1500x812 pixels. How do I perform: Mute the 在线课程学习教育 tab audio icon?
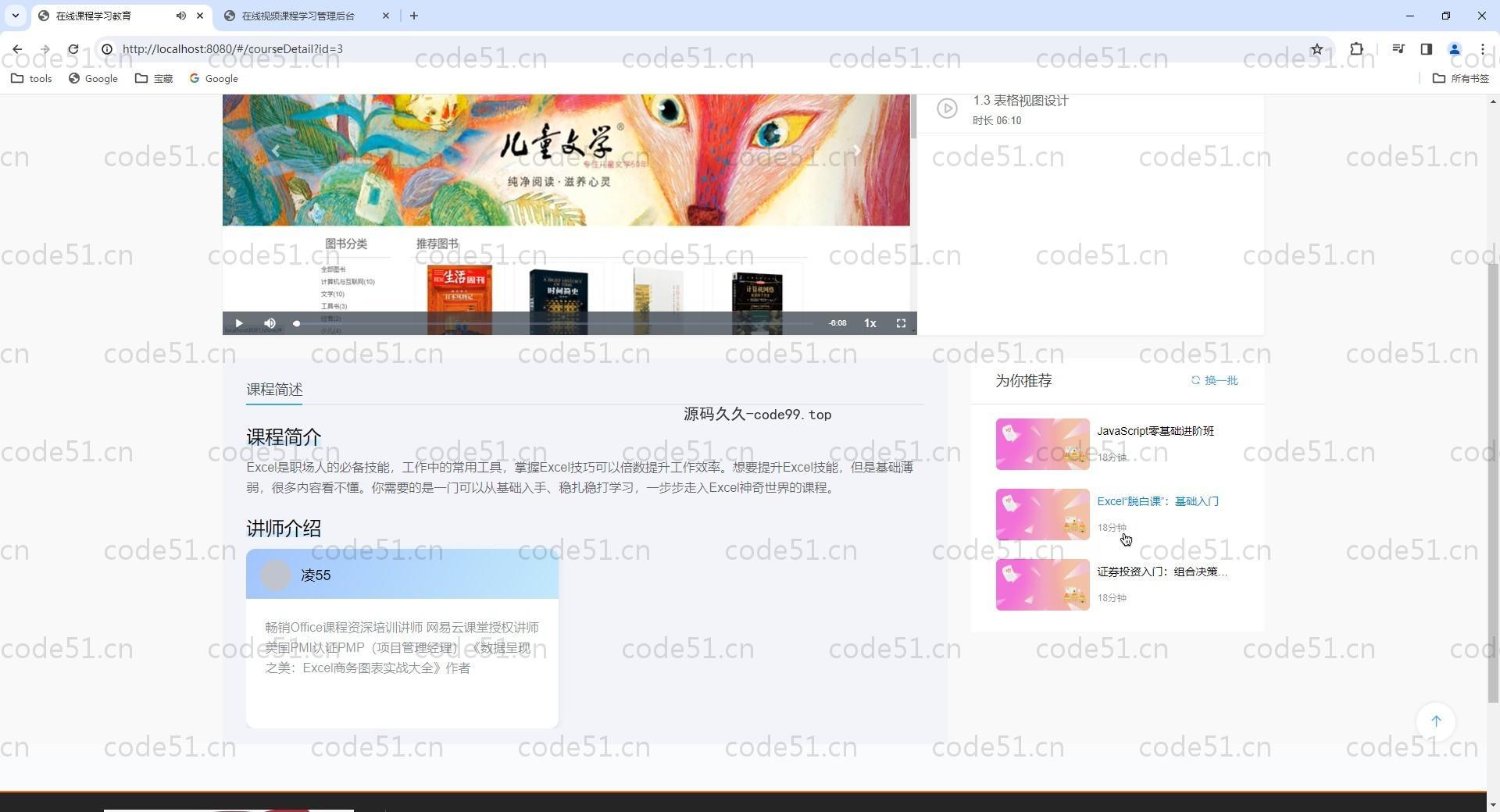[180, 16]
